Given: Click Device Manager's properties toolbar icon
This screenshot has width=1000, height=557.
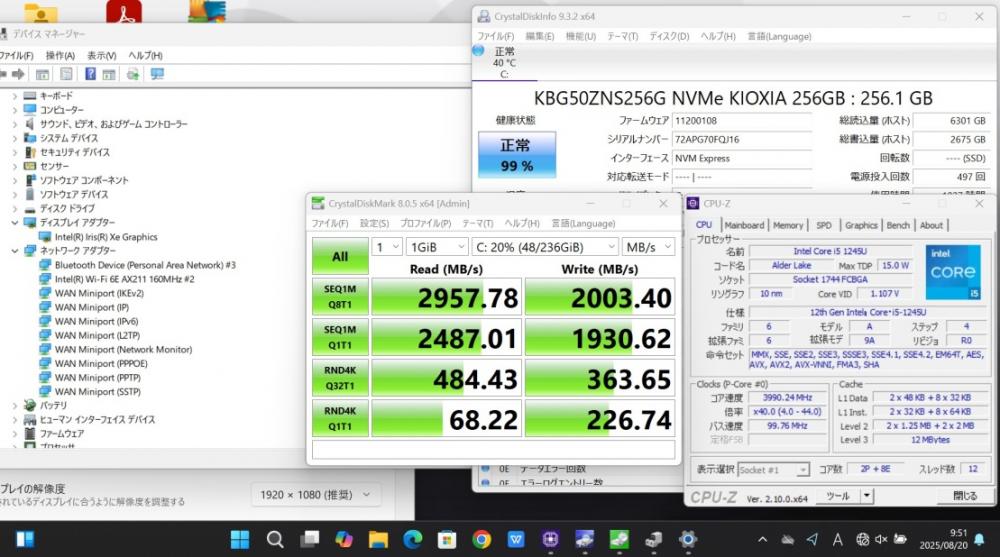Looking at the screenshot, I should 66,74.
